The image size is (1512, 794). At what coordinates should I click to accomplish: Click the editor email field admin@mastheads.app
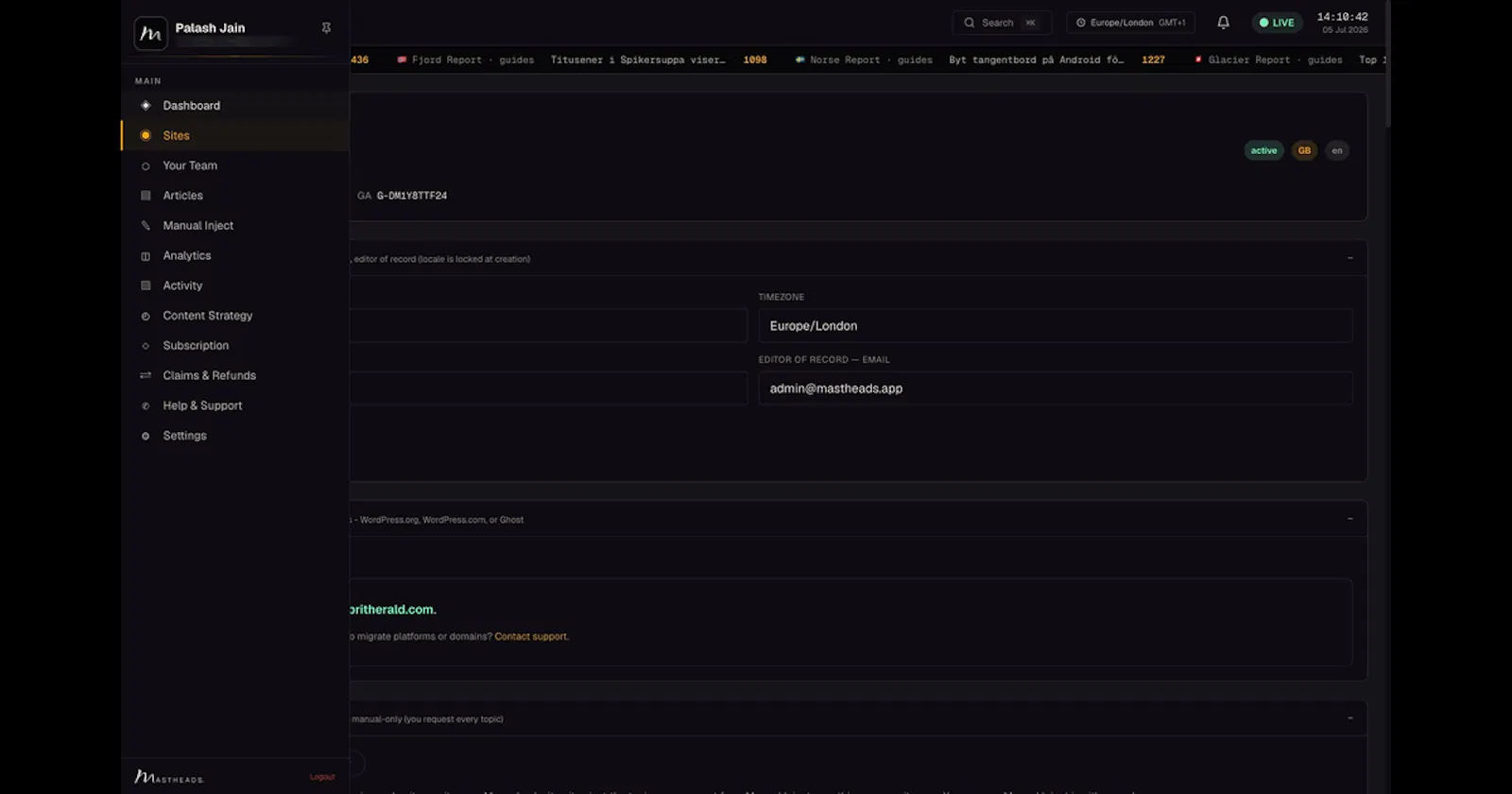click(x=1056, y=388)
